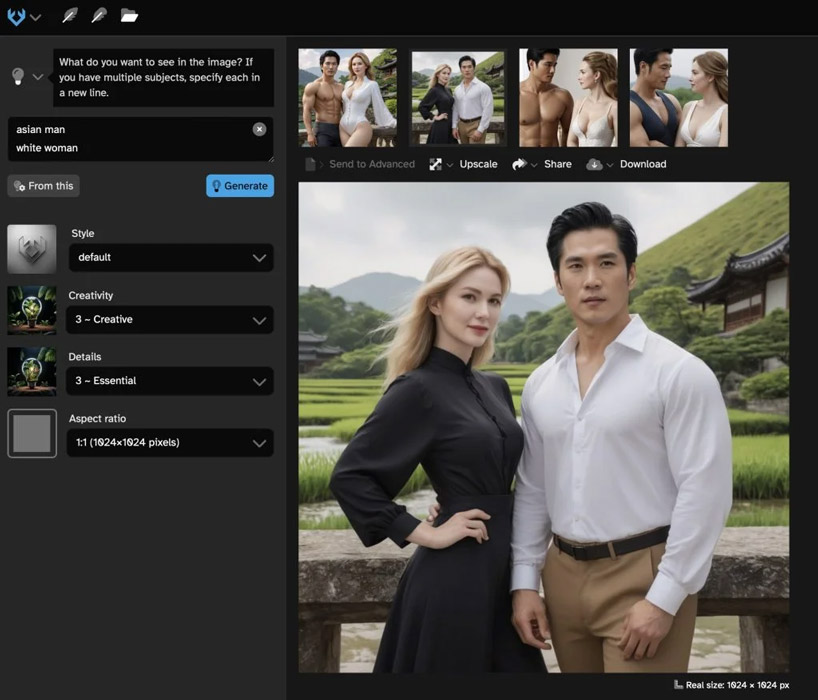Expand the chevron next to the lightbulb
This screenshot has height=700, width=818.
38,77
